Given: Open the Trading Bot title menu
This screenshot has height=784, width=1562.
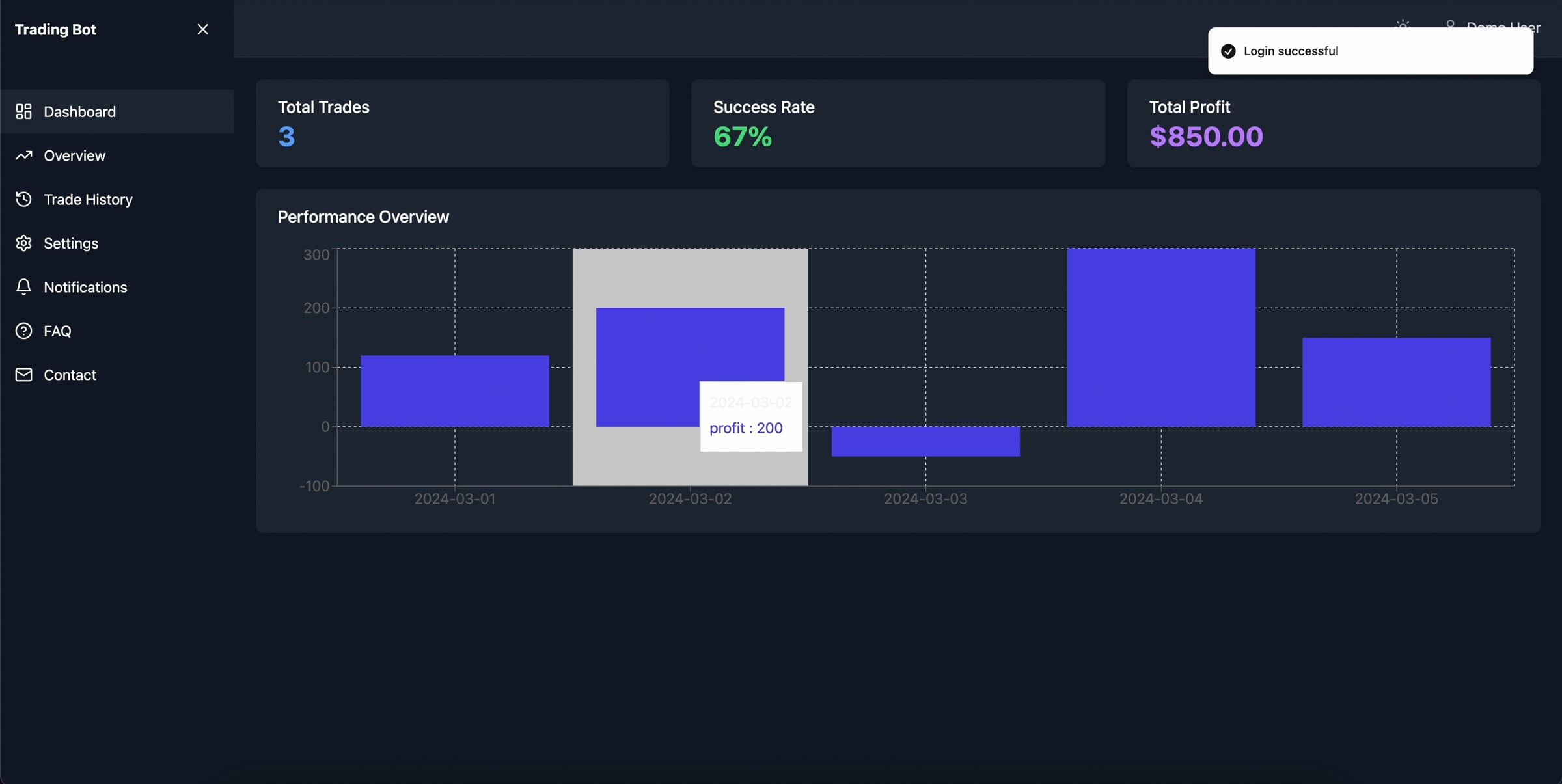Looking at the screenshot, I should 55,29.
